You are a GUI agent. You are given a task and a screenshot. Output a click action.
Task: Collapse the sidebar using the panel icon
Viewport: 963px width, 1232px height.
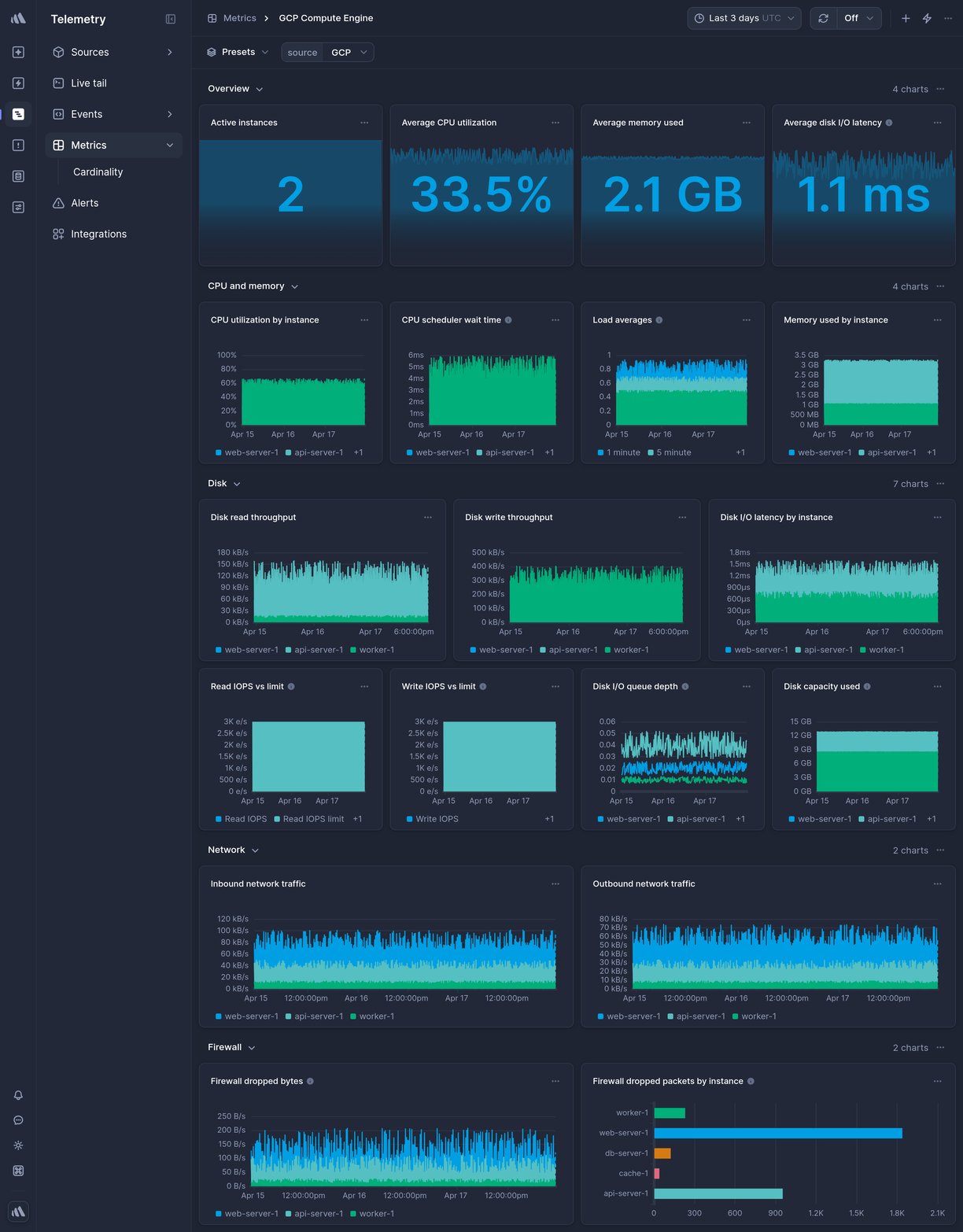point(171,18)
